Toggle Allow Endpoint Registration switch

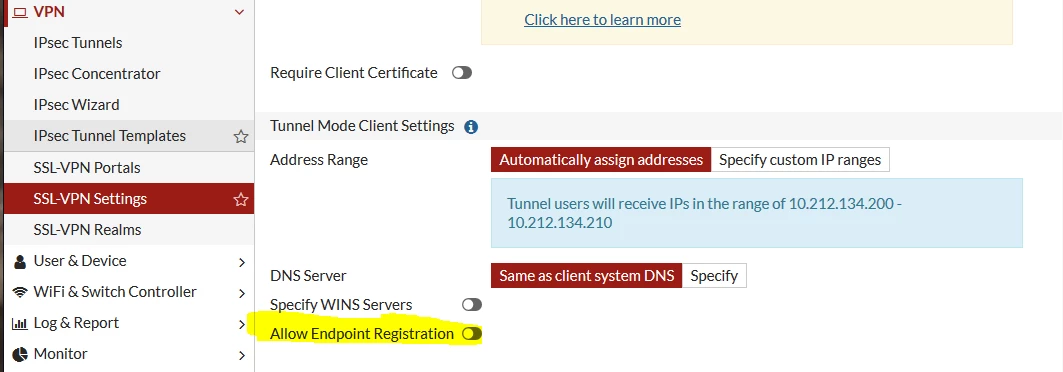coord(472,334)
